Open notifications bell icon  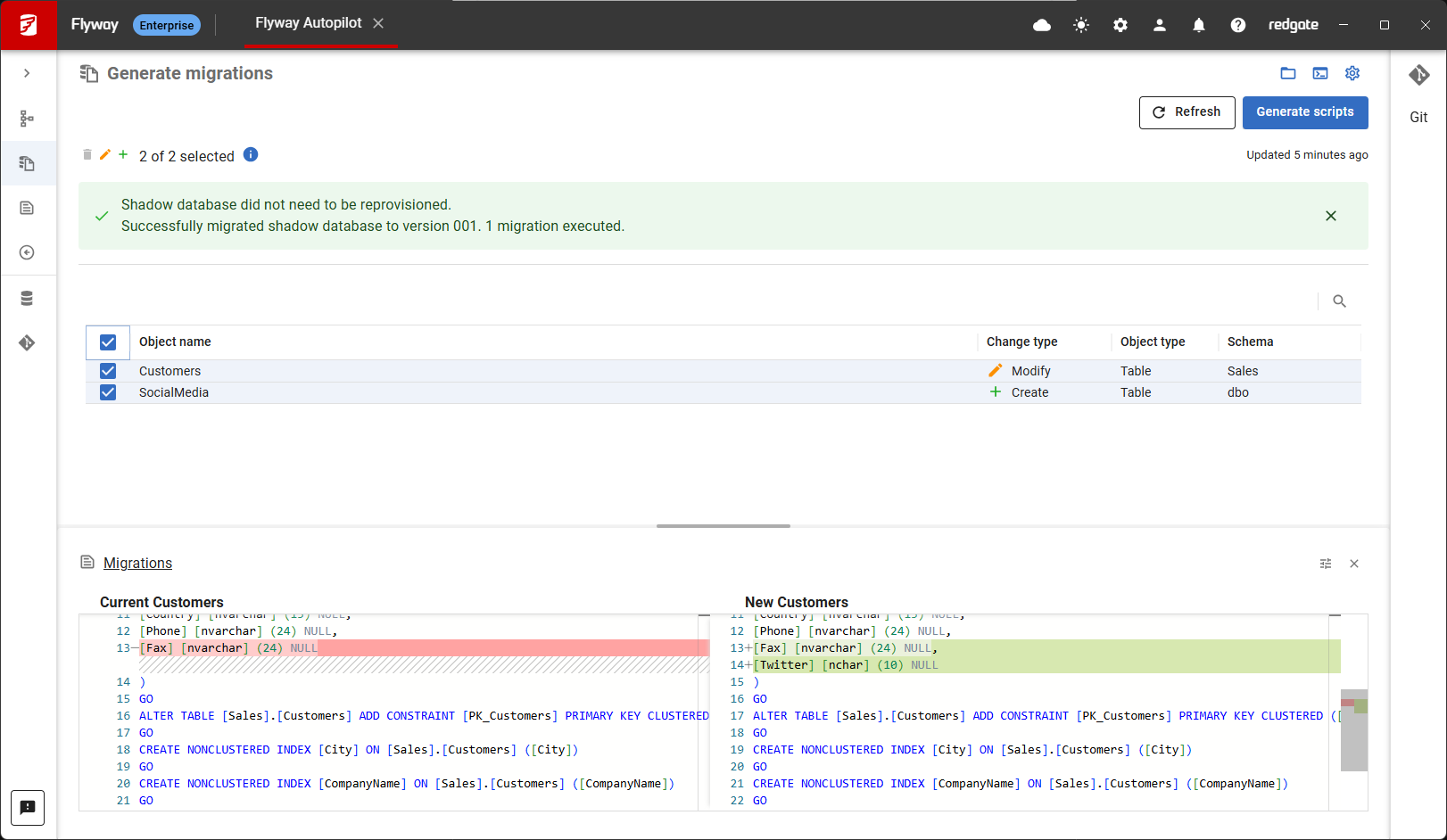click(x=1199, y=25)
